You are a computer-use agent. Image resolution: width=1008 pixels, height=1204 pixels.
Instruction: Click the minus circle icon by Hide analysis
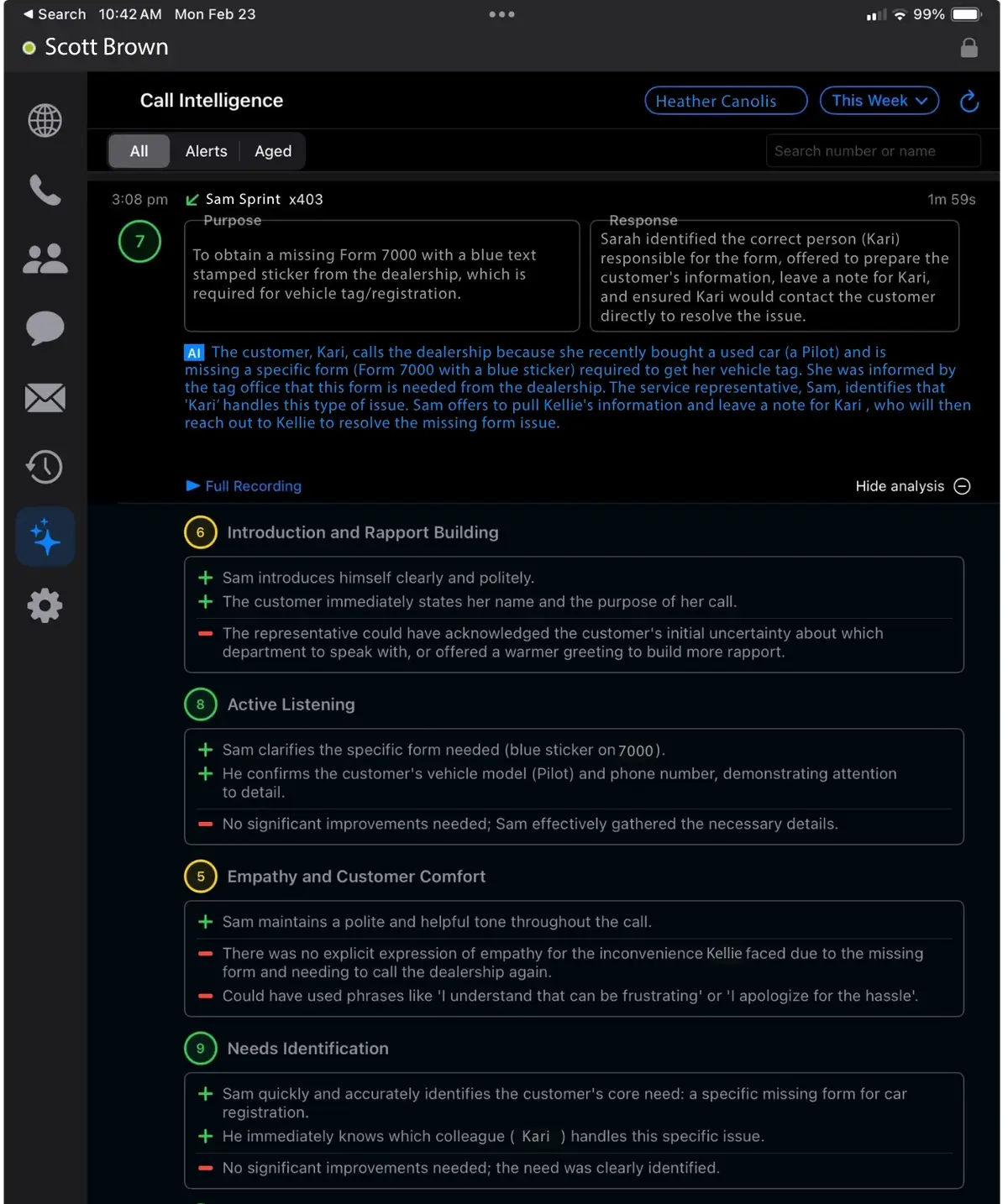pyautogui.click(x=963, y=486)
